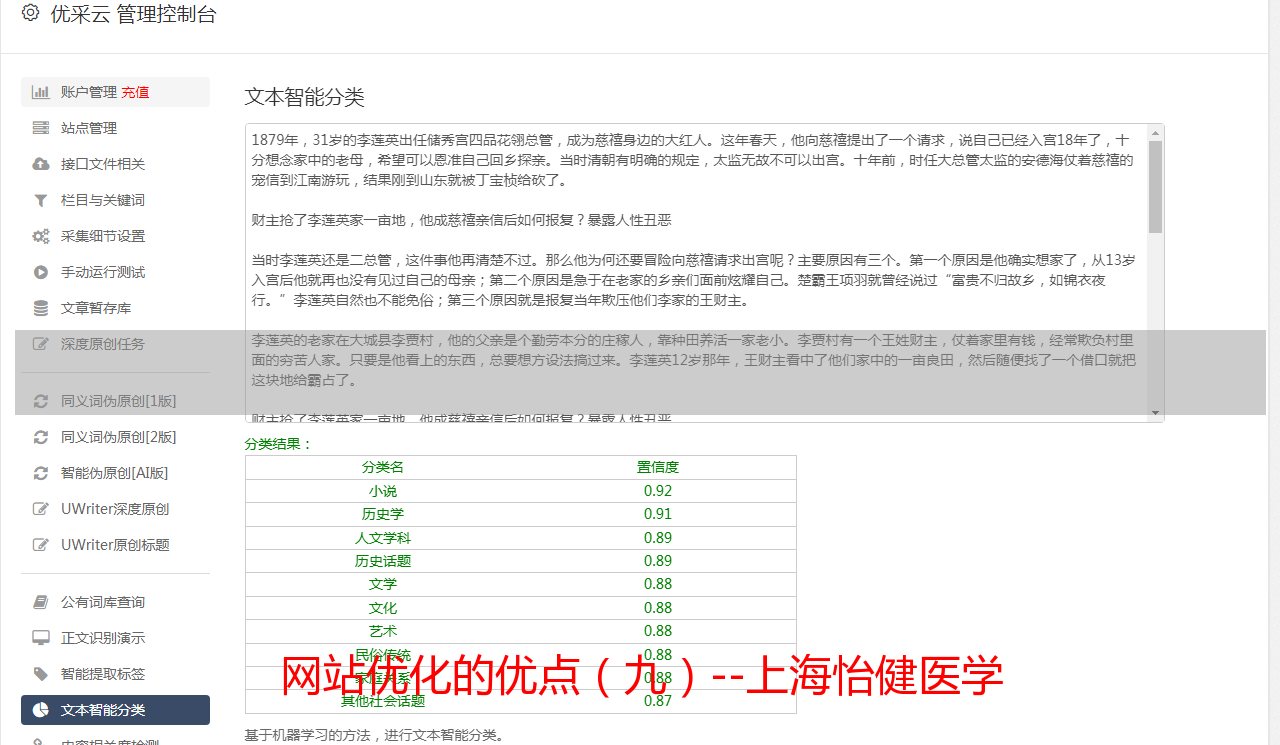Click the gears icon for 采集细节设置
The image size is (1280, 745).
click(41, 236)
